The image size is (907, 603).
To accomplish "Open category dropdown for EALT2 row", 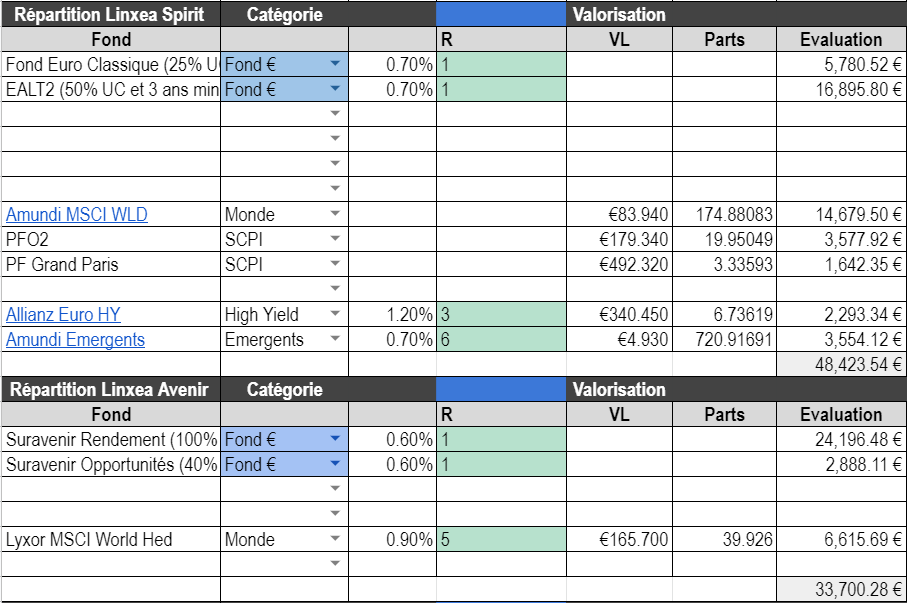I will [x=335, y=89].
